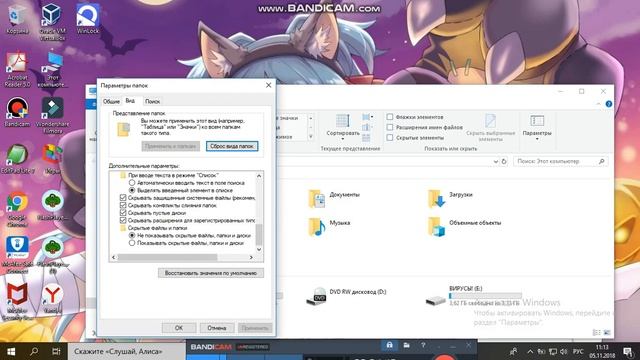This screenshot has height=360, width=640.
Task: Select the Yandex browser desktop icon
Action: pyautogui.click(x=52, y=299)
